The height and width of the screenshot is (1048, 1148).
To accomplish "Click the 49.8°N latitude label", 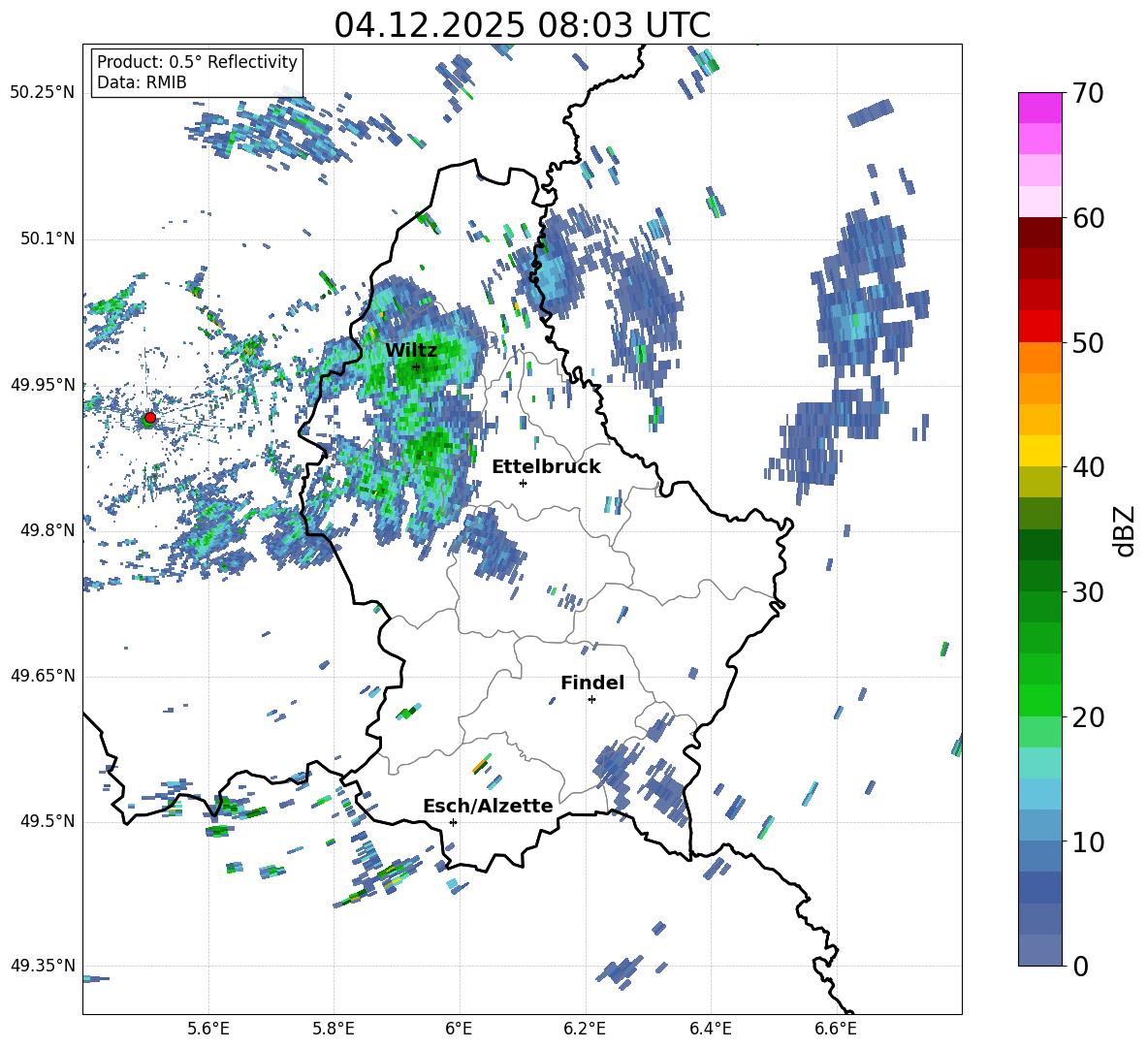I will tap(48, 530).
